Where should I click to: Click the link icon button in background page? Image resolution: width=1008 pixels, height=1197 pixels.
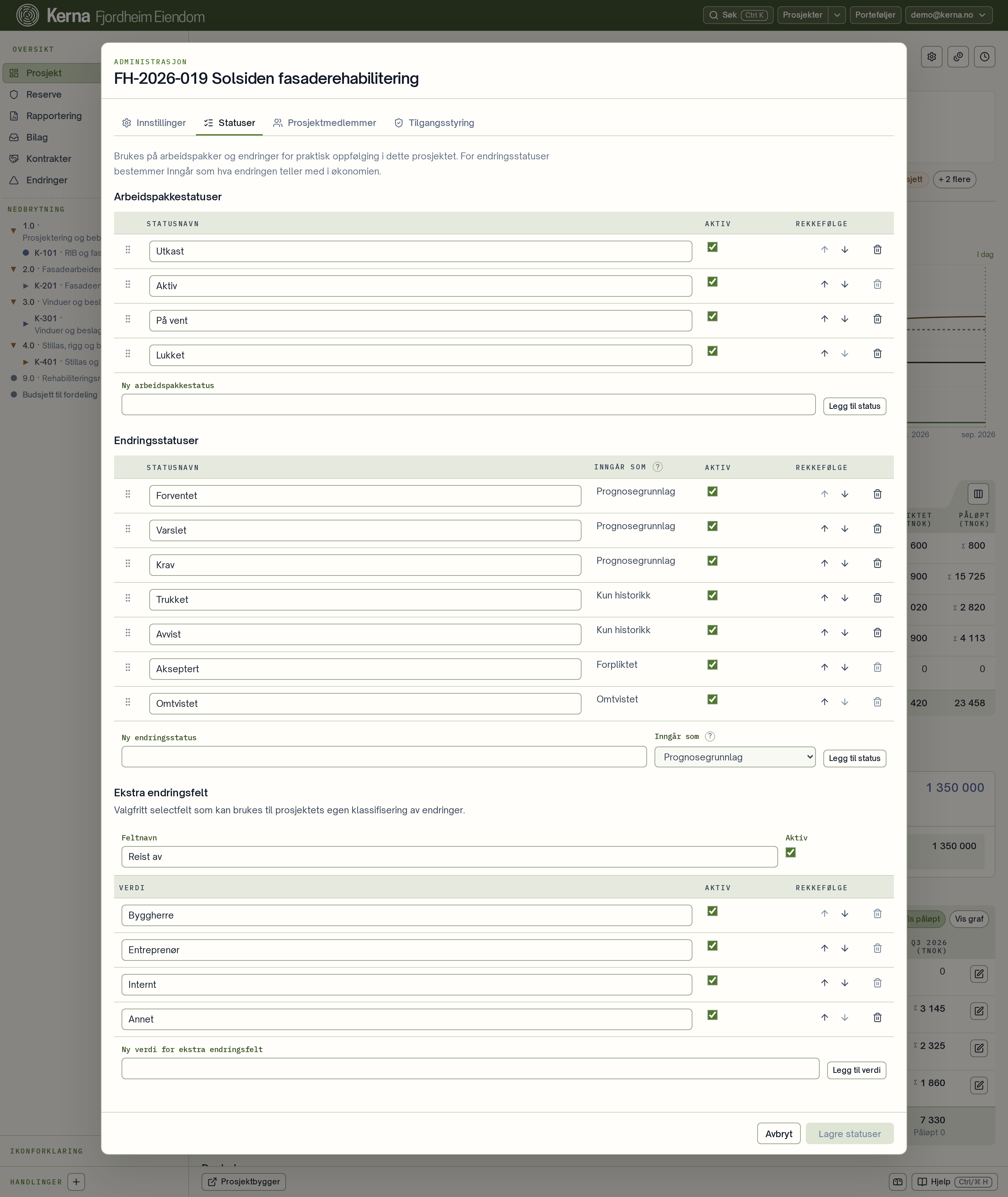pos(958,57)
